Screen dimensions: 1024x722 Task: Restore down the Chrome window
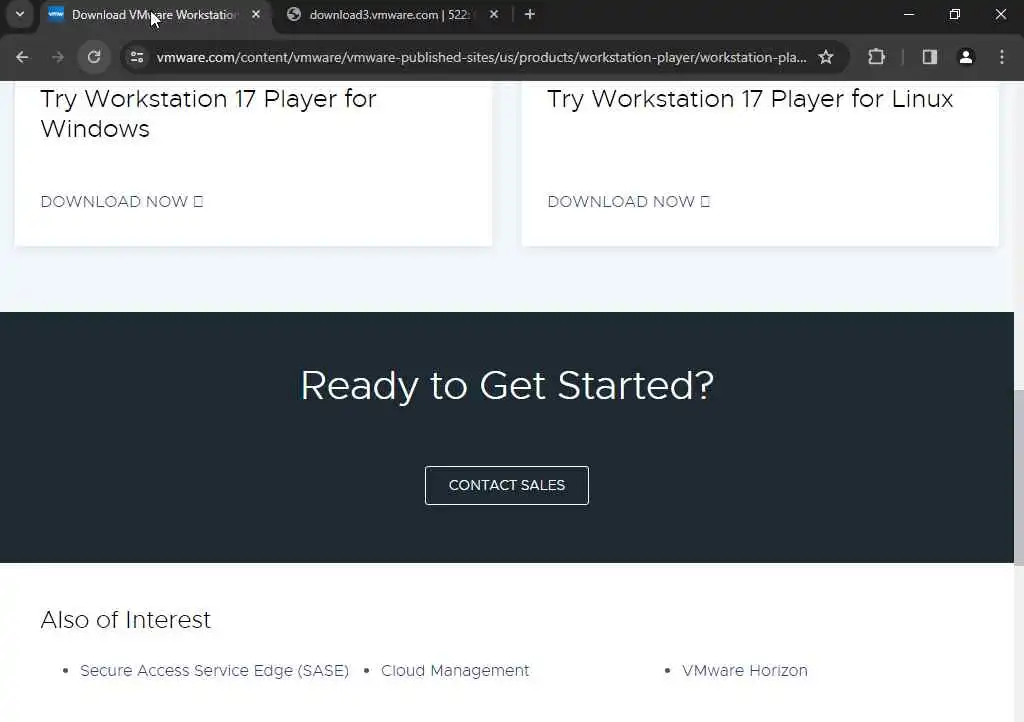pyautogui.click(x=955, y=14)
